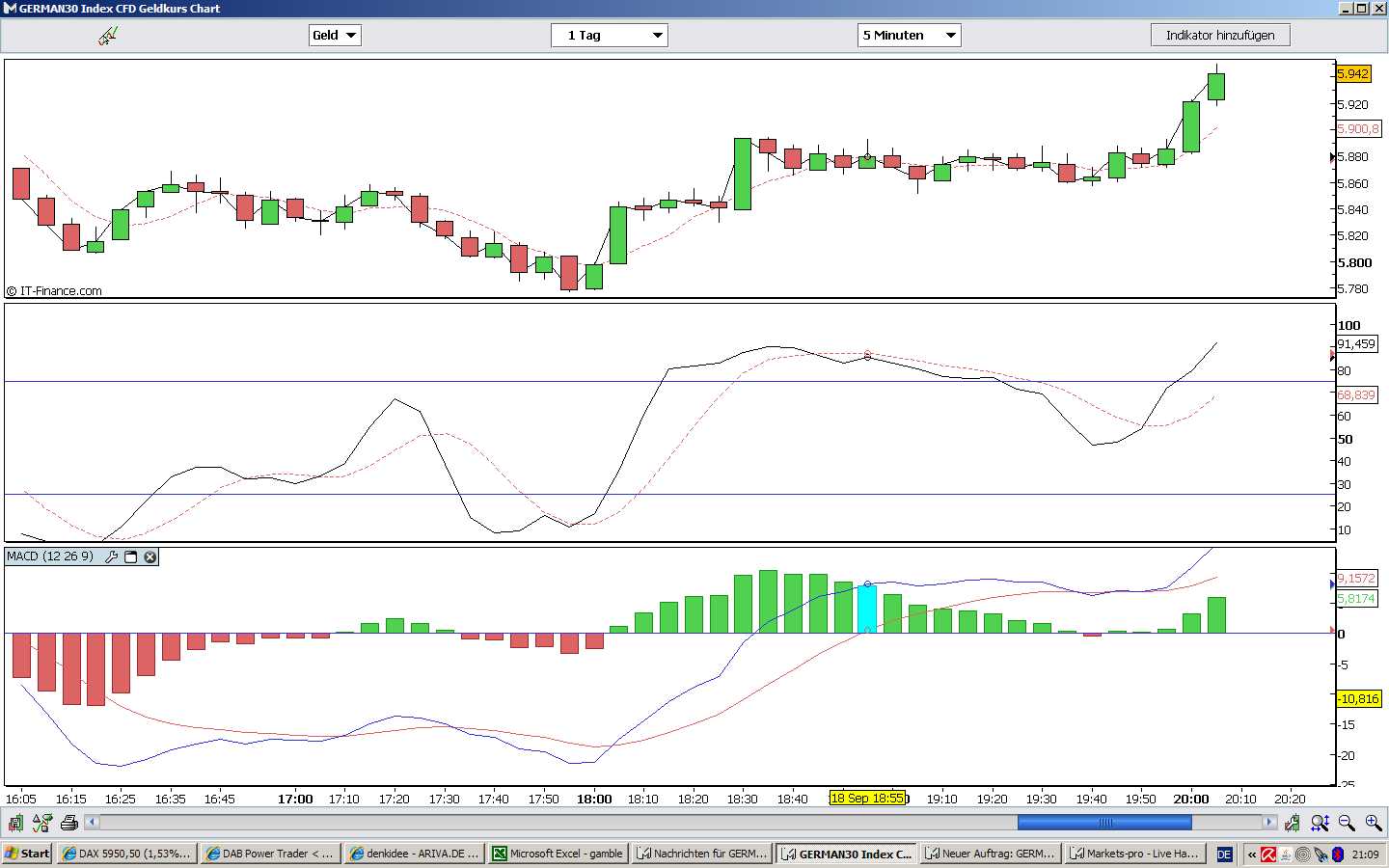The width and height of the screenshot is (1389, 868).
Task: Click the left arrow of the chart scrollbar
Action: pyautogui.click(x=92, y=823)
